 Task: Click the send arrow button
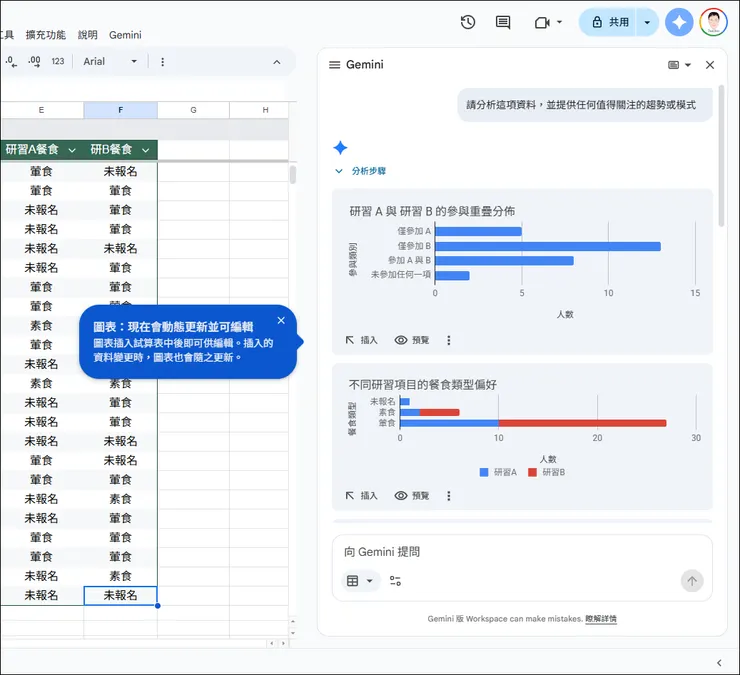click(691, 581)
